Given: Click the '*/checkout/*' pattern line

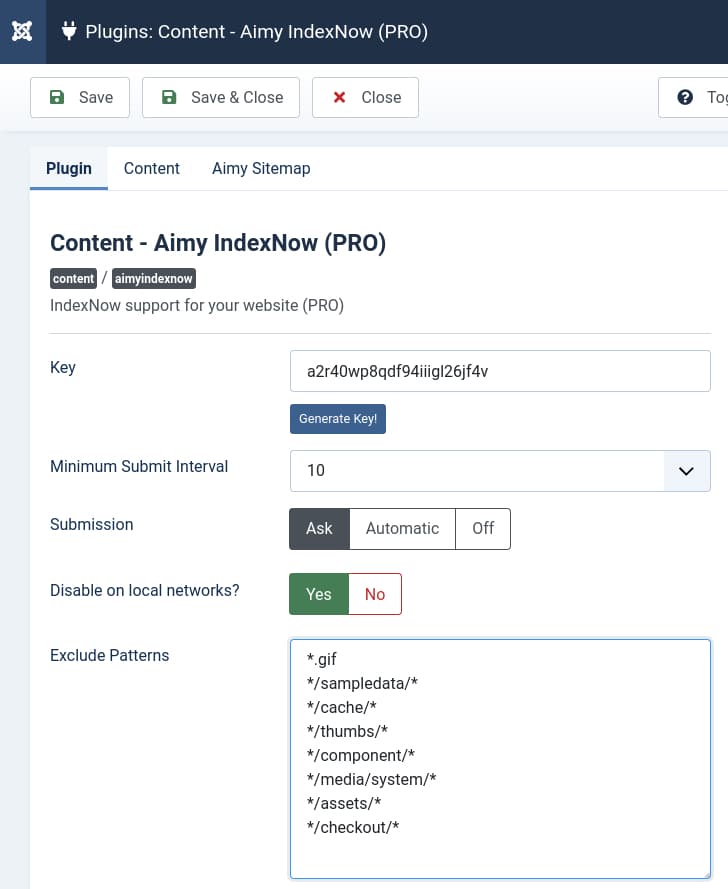Looking at the screenshot, I should point(353,827).
